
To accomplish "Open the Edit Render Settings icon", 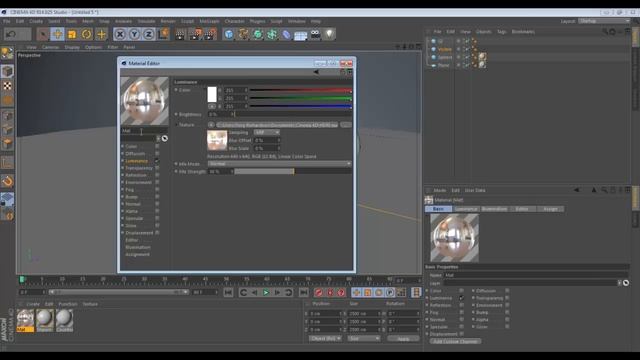I will pyautogui.click(x=210, y=34).
